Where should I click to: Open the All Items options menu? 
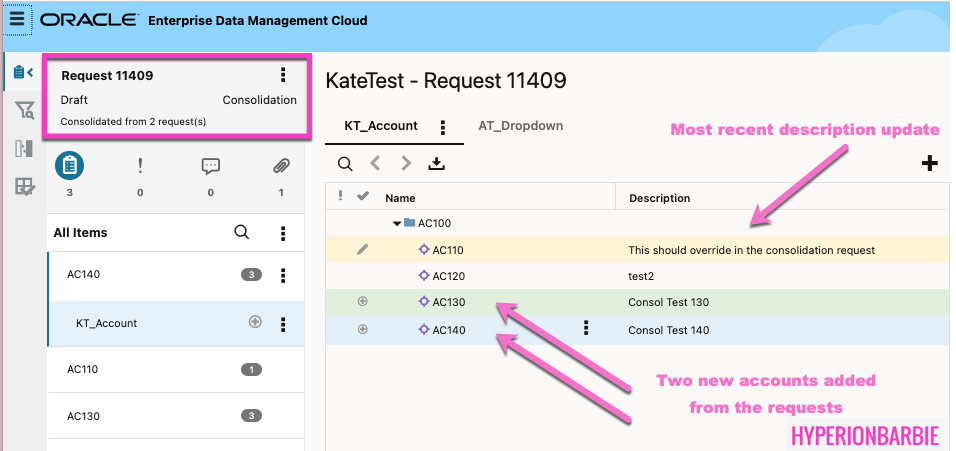(x=283, y=233)
